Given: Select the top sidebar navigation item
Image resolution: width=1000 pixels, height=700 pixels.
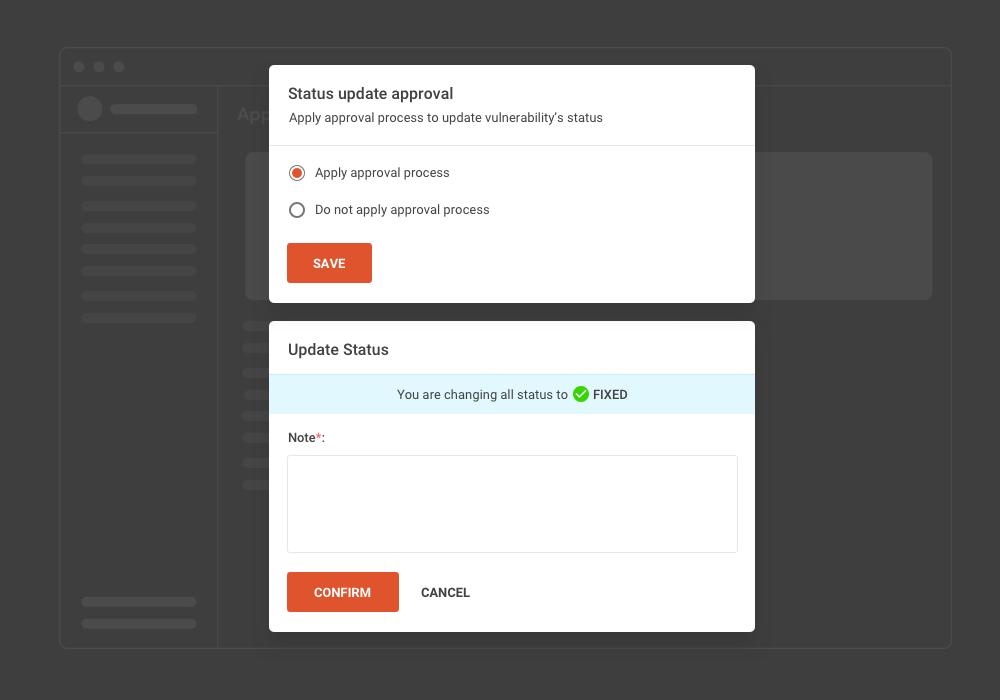Looking at the screenshot, I should (137, 159).
